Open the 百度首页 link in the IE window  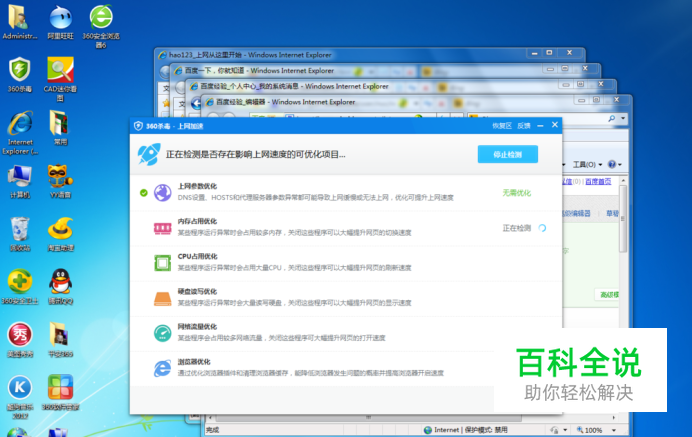tap(598, 181)
